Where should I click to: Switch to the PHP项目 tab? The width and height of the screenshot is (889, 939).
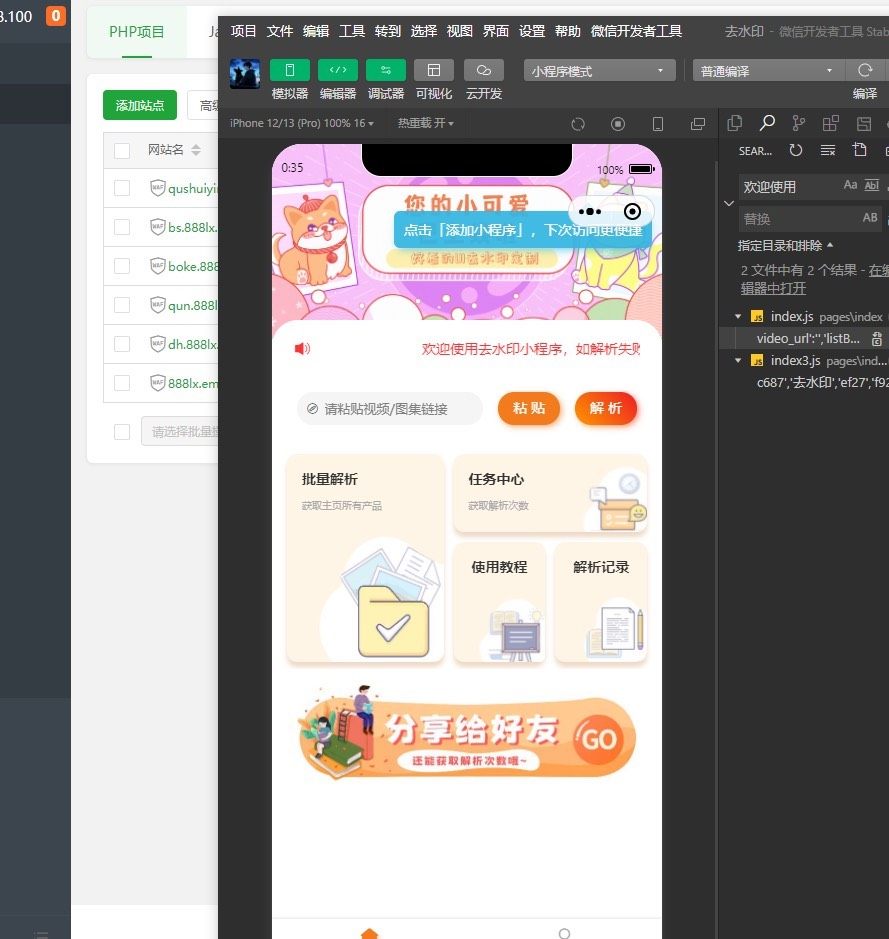coord(137,32)
